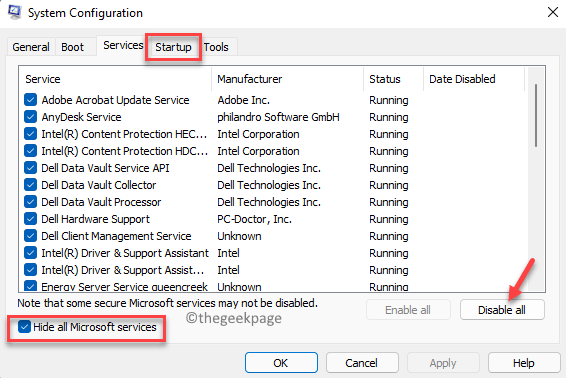This screenshot has height=378, width=566.
Task: Toggle Intel(R) Content Protection HDC checkbox
Action: (x=30, y=151)
